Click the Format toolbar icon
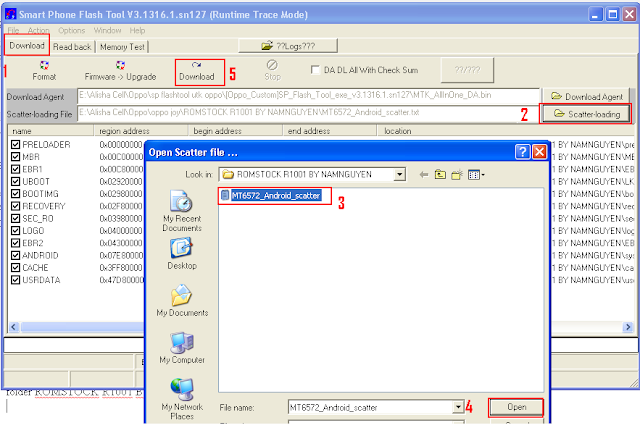Image resolution: width=640 pixels, height=428 pixels. pyautogui.click(x=44, y=71)
